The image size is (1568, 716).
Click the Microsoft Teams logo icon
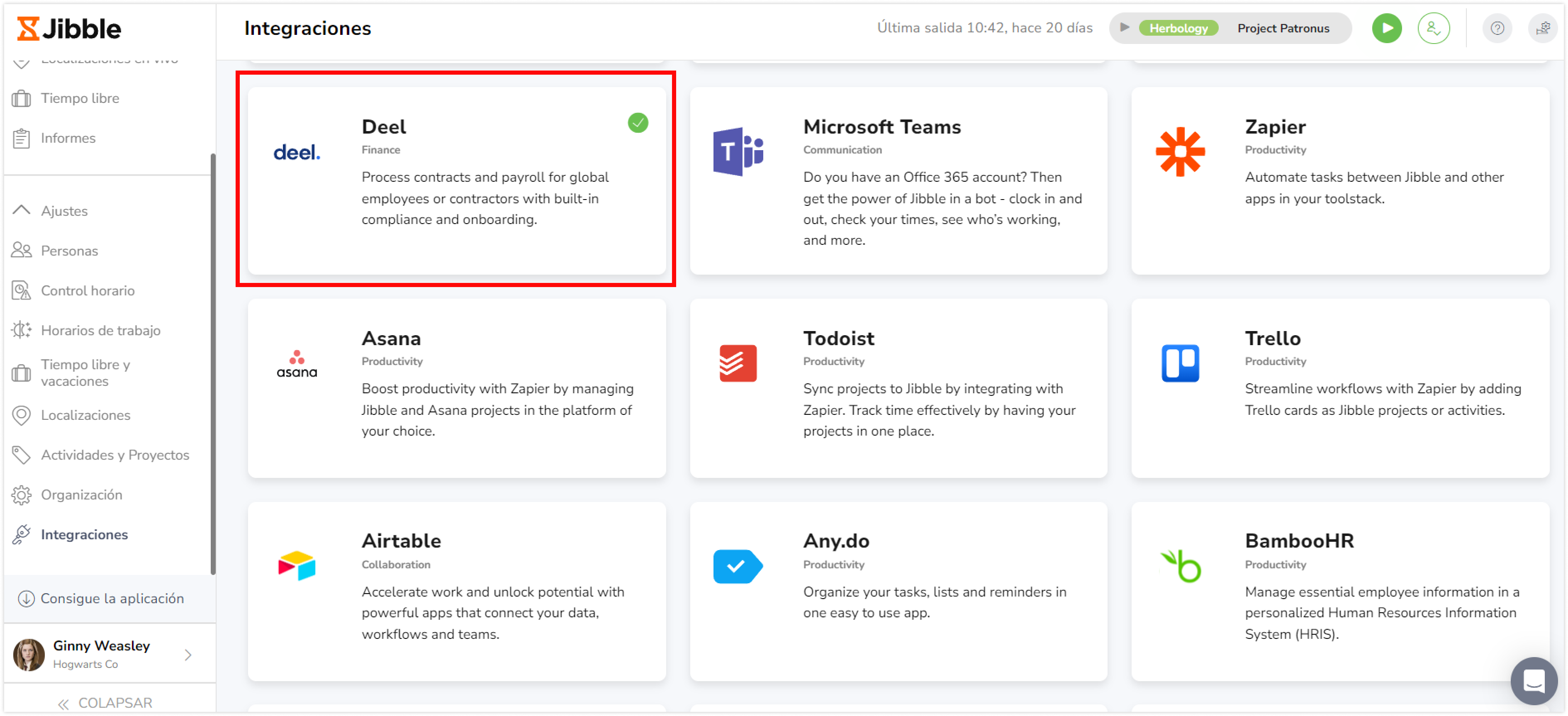[x=737, y=151]
